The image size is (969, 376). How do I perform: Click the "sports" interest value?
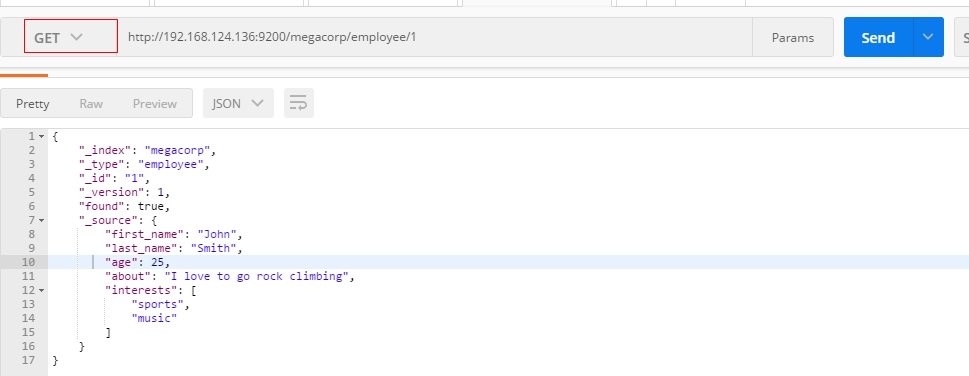point(158,304)
